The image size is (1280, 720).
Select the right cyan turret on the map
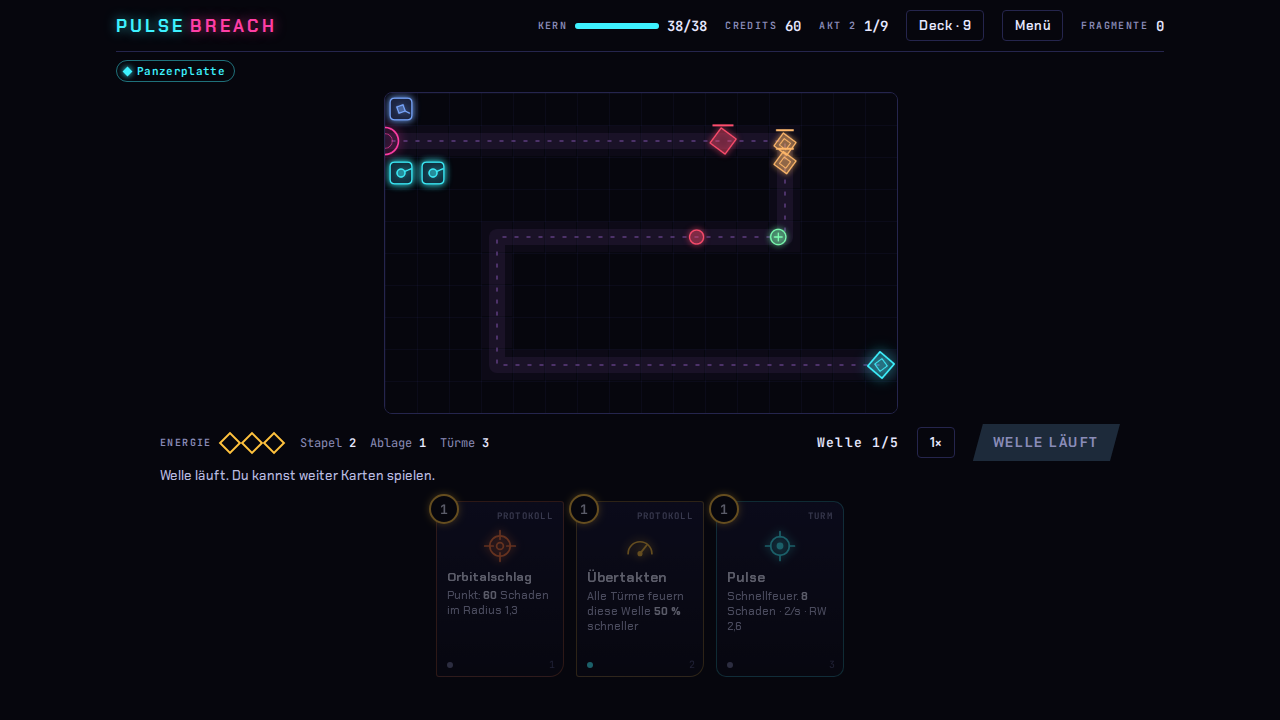point(433,173)
